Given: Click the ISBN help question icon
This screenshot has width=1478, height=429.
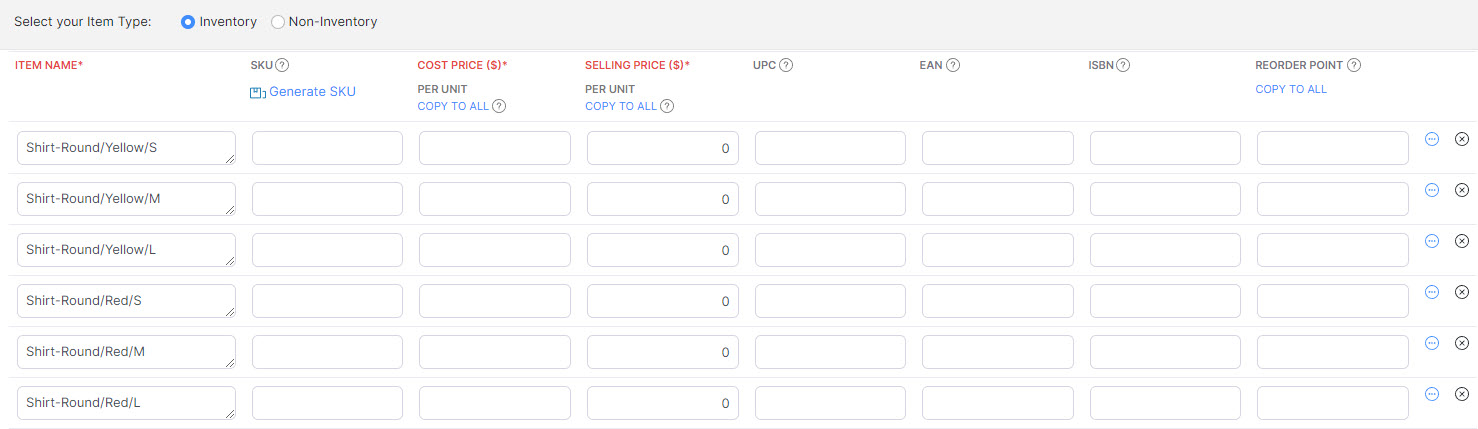Looking at the screenshot, I should tap(1123, 65).
